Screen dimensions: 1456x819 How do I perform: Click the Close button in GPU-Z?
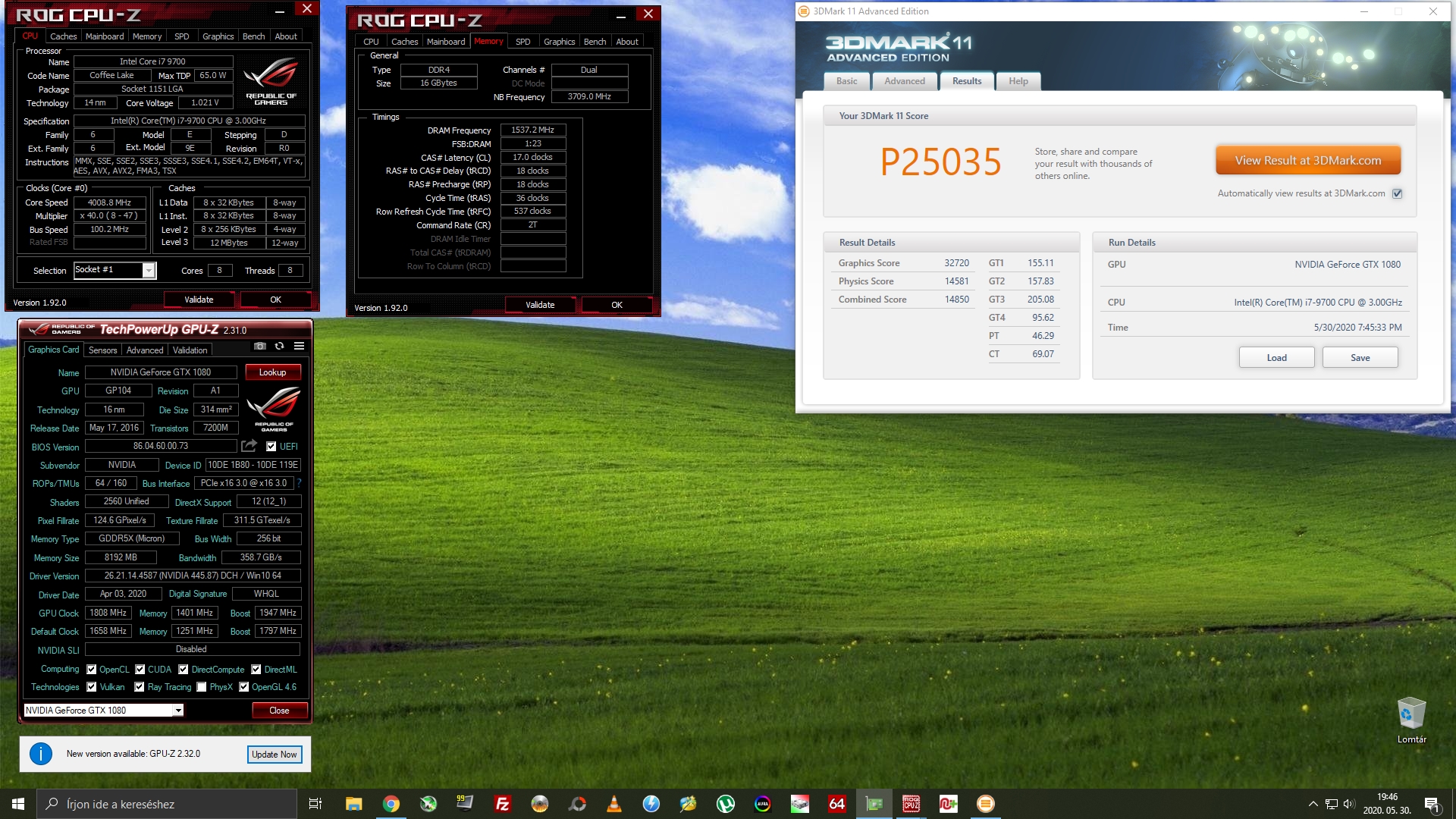pos(279,711)
